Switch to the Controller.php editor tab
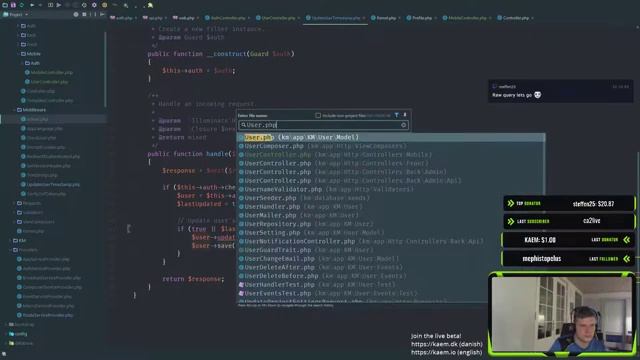The image size is (640, 360). coord(515,18)
